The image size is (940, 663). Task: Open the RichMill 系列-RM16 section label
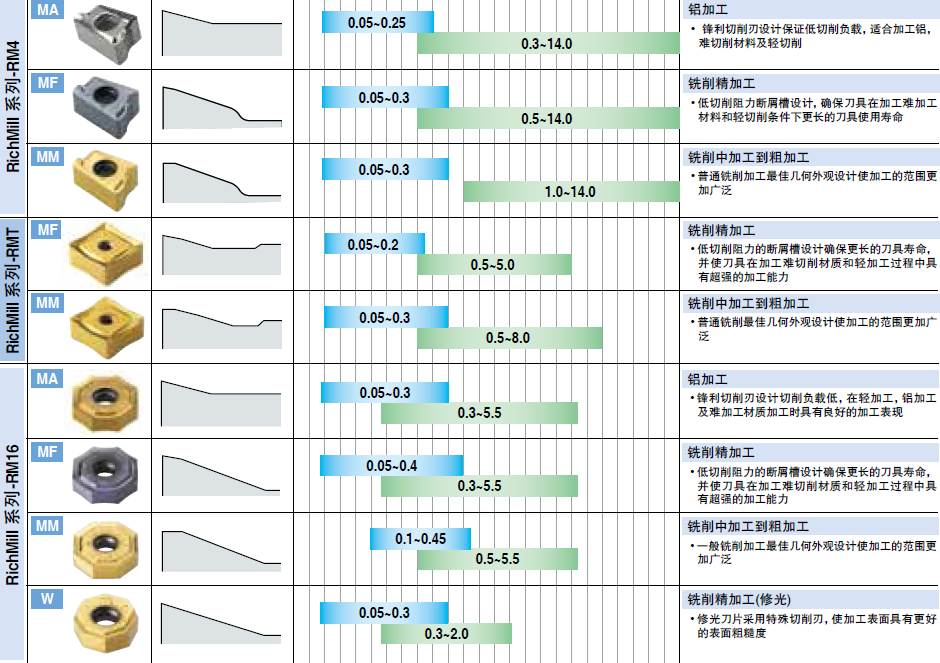point(13,514)
